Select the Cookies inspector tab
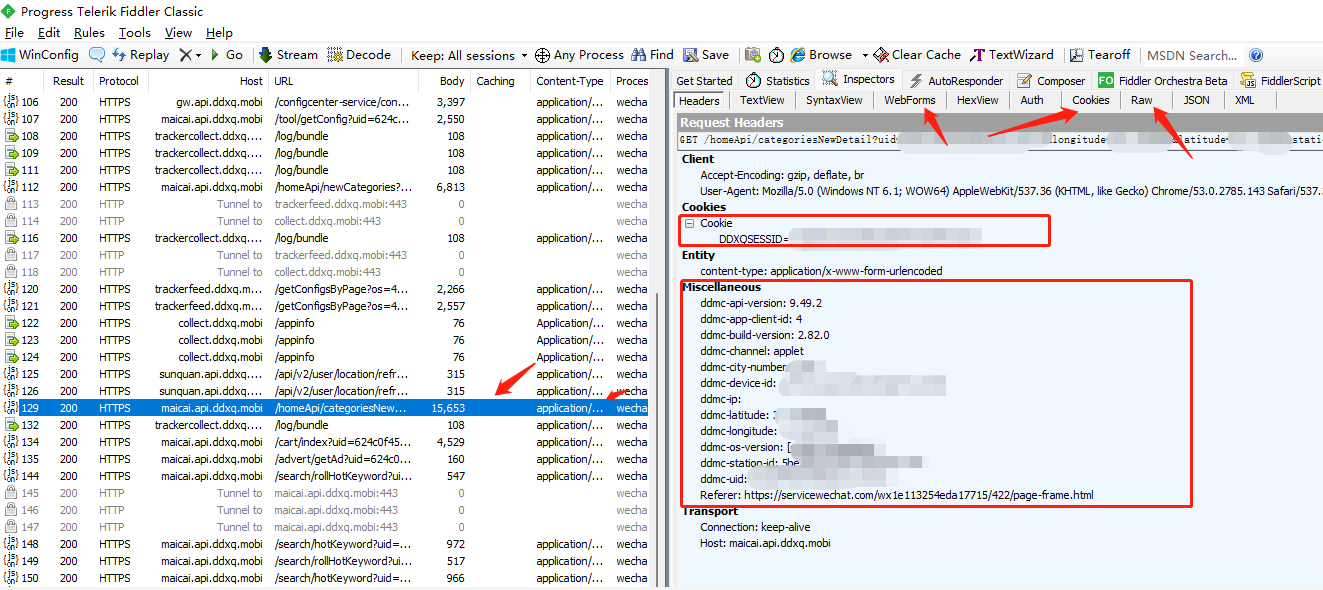 coord(1090,100)
